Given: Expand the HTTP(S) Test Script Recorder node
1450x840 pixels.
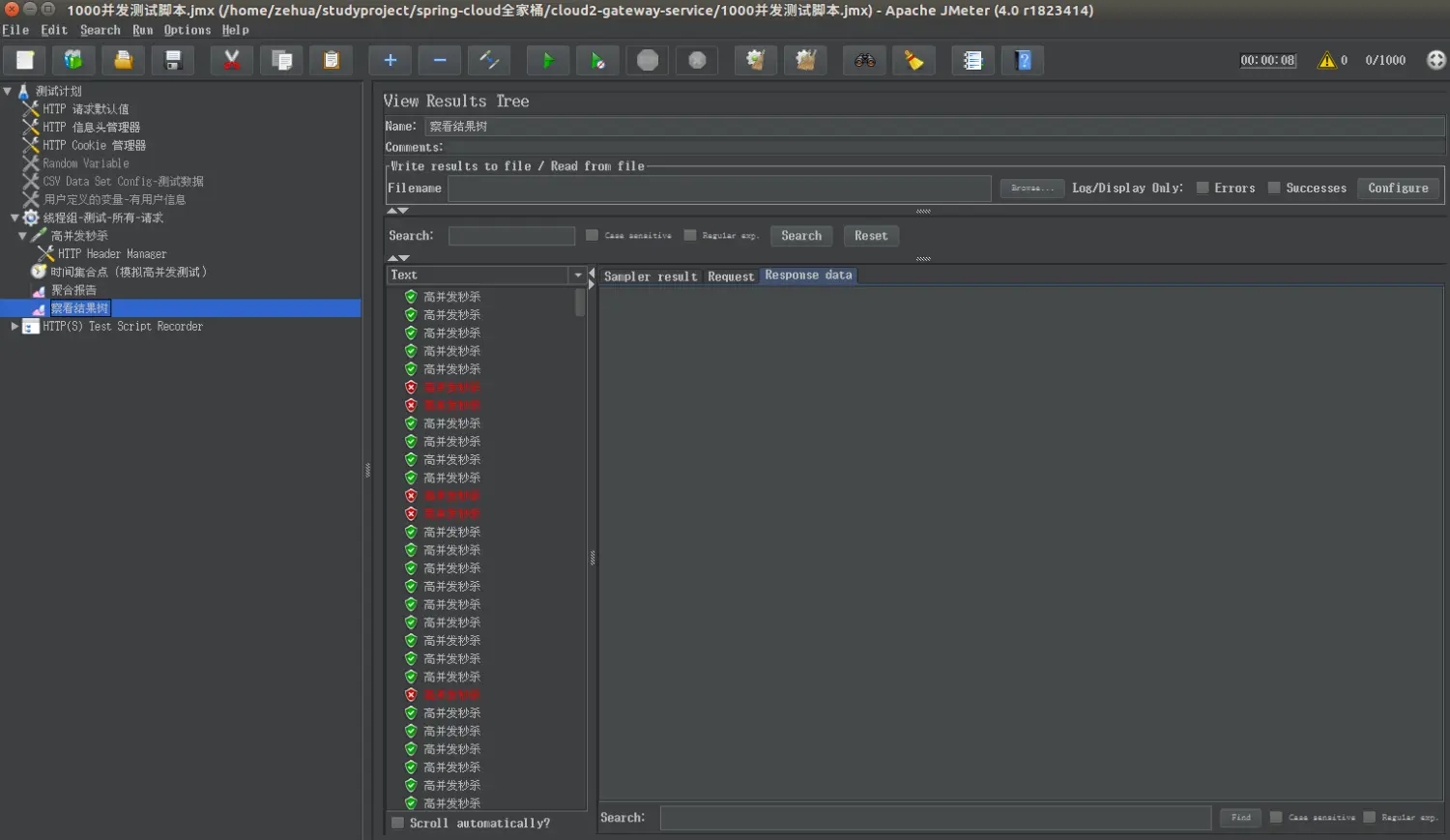Looking at the screenshot, I should pyautogui.click(x=14, y=327).
